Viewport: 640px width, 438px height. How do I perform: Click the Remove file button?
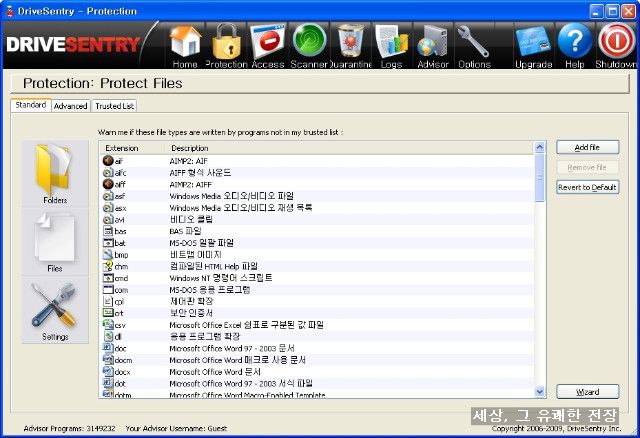pos(587,167)
